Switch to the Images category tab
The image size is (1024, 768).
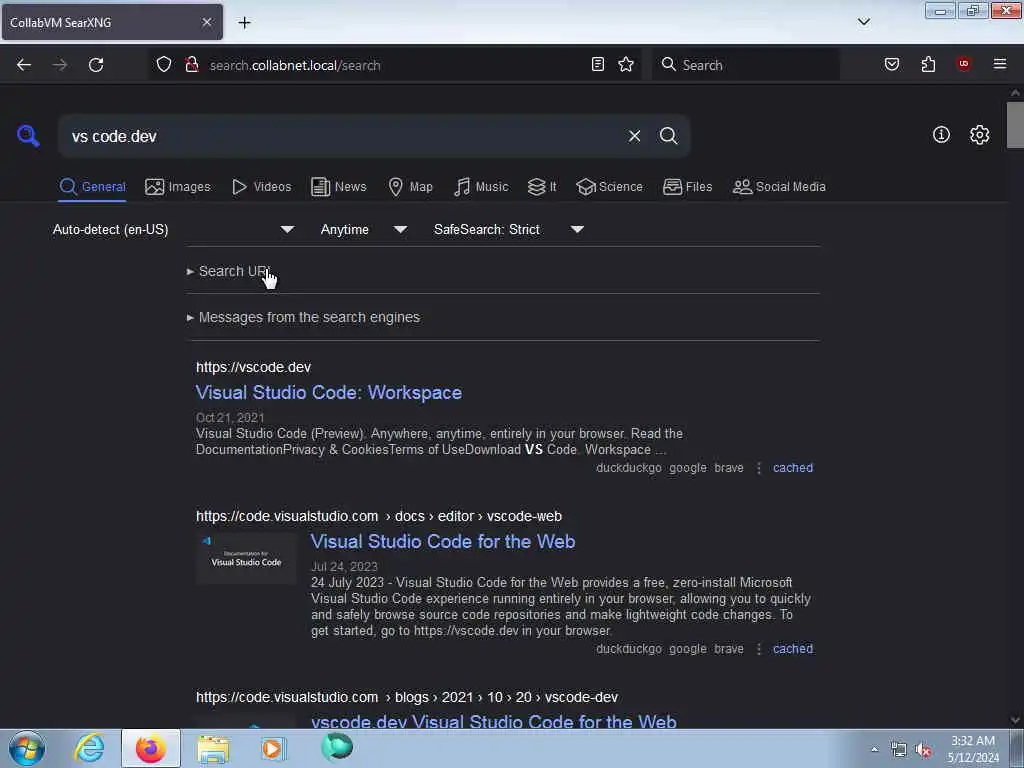[178, 187]
